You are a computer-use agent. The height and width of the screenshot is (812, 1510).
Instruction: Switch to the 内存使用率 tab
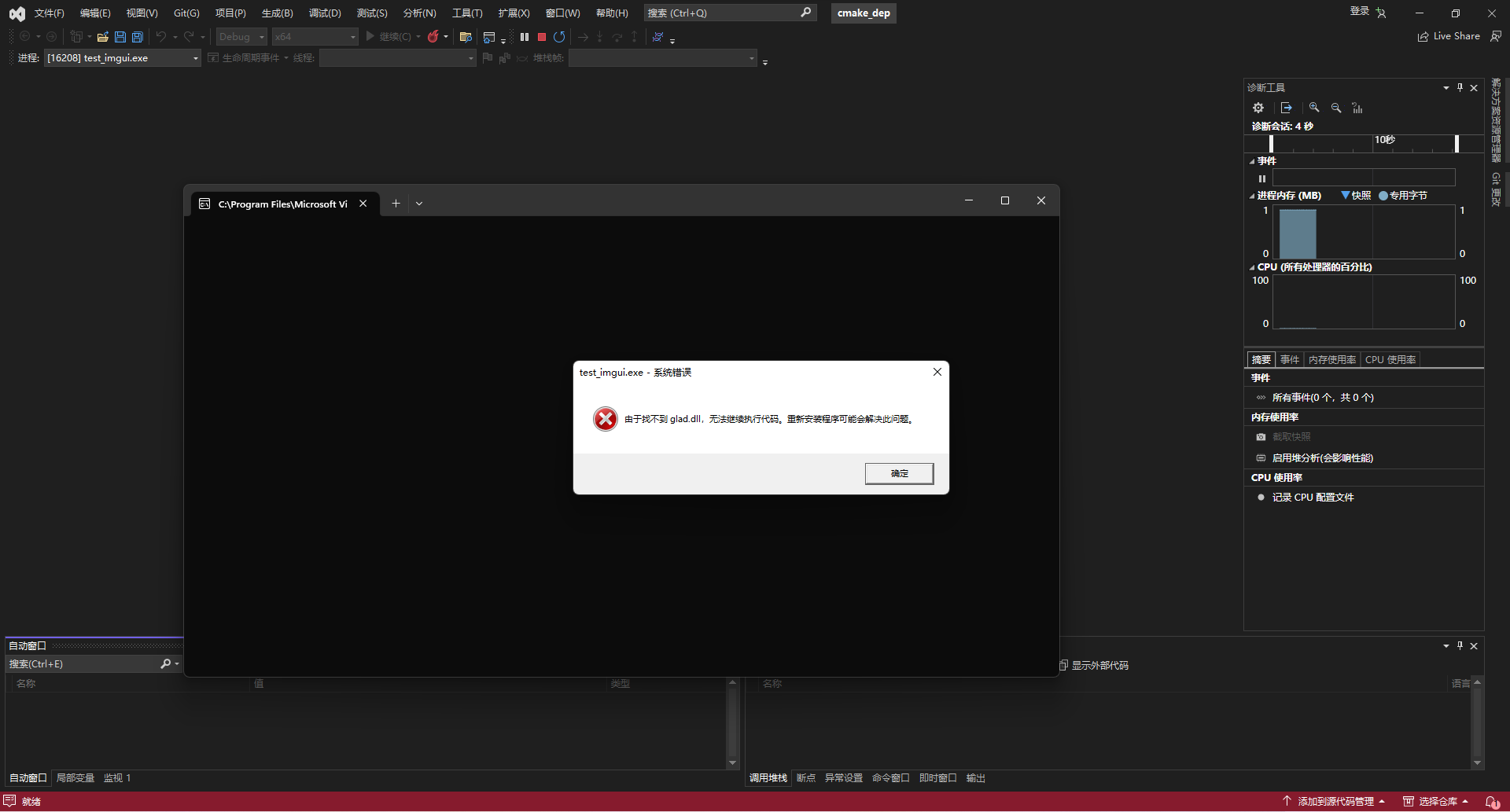coord(1331,360)
